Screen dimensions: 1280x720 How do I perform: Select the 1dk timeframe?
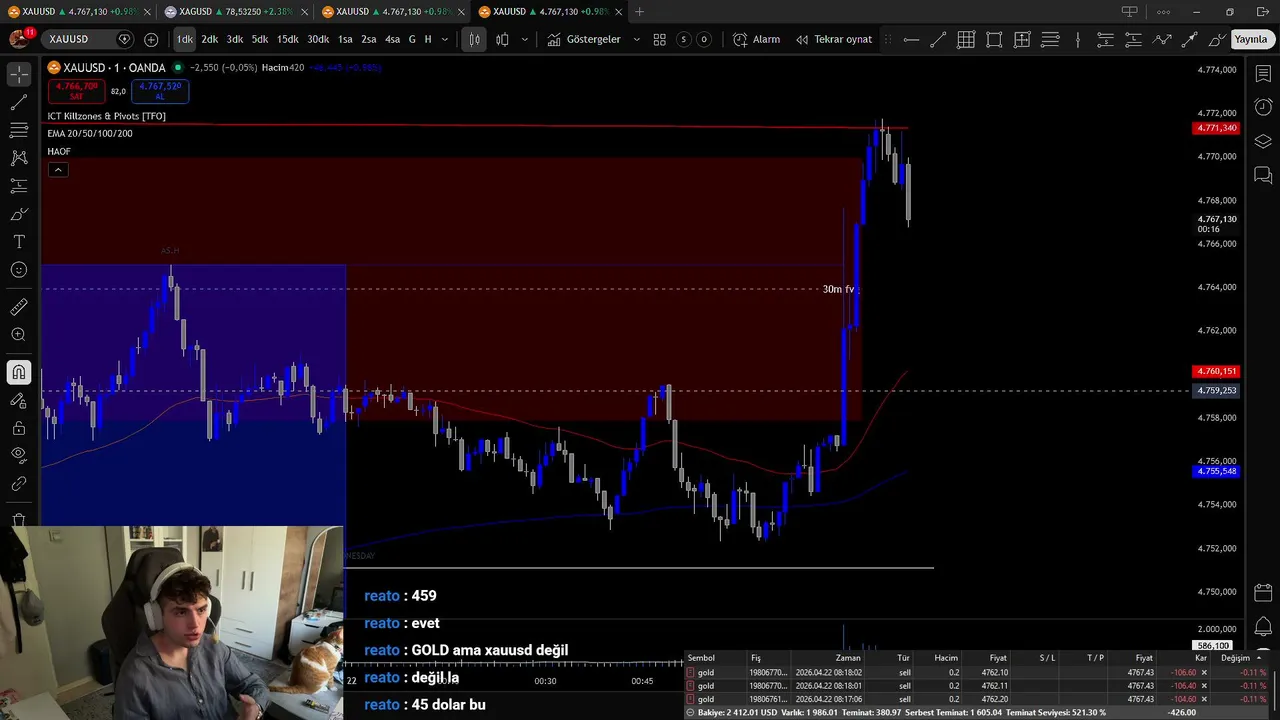[185, 39]
